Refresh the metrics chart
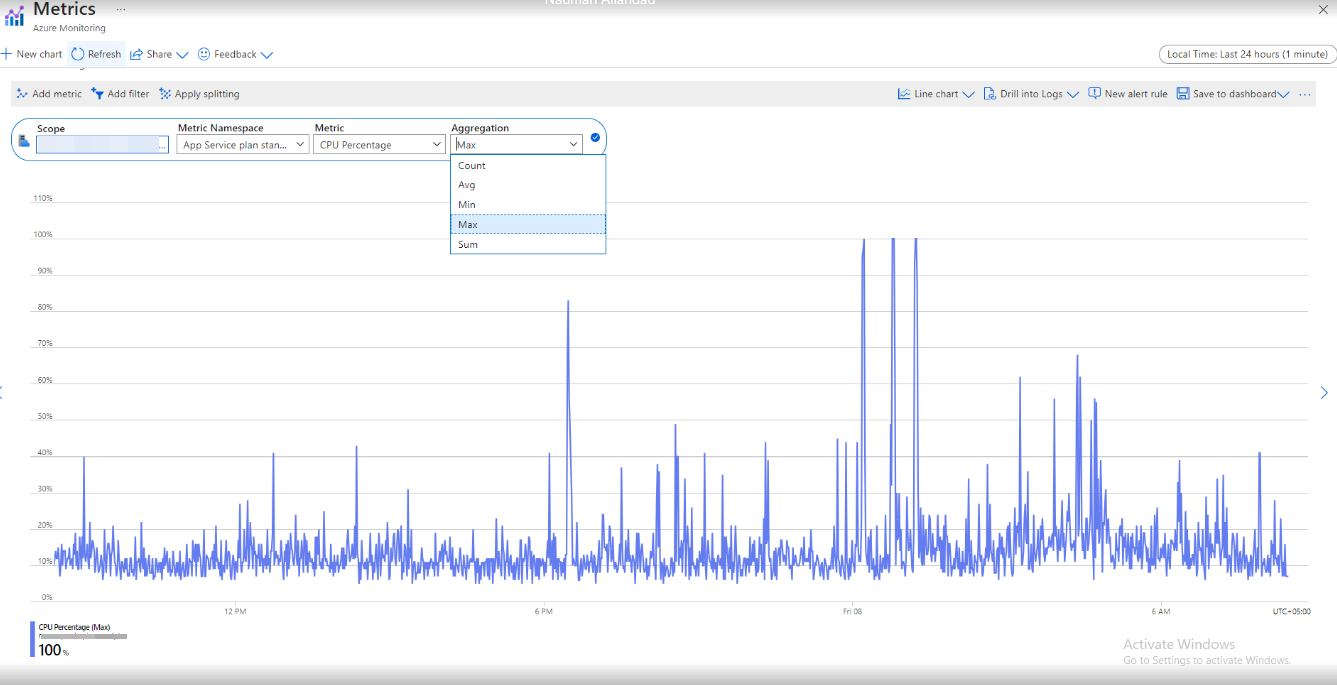Screen dimensions: 1337x685 pos(96,54)
